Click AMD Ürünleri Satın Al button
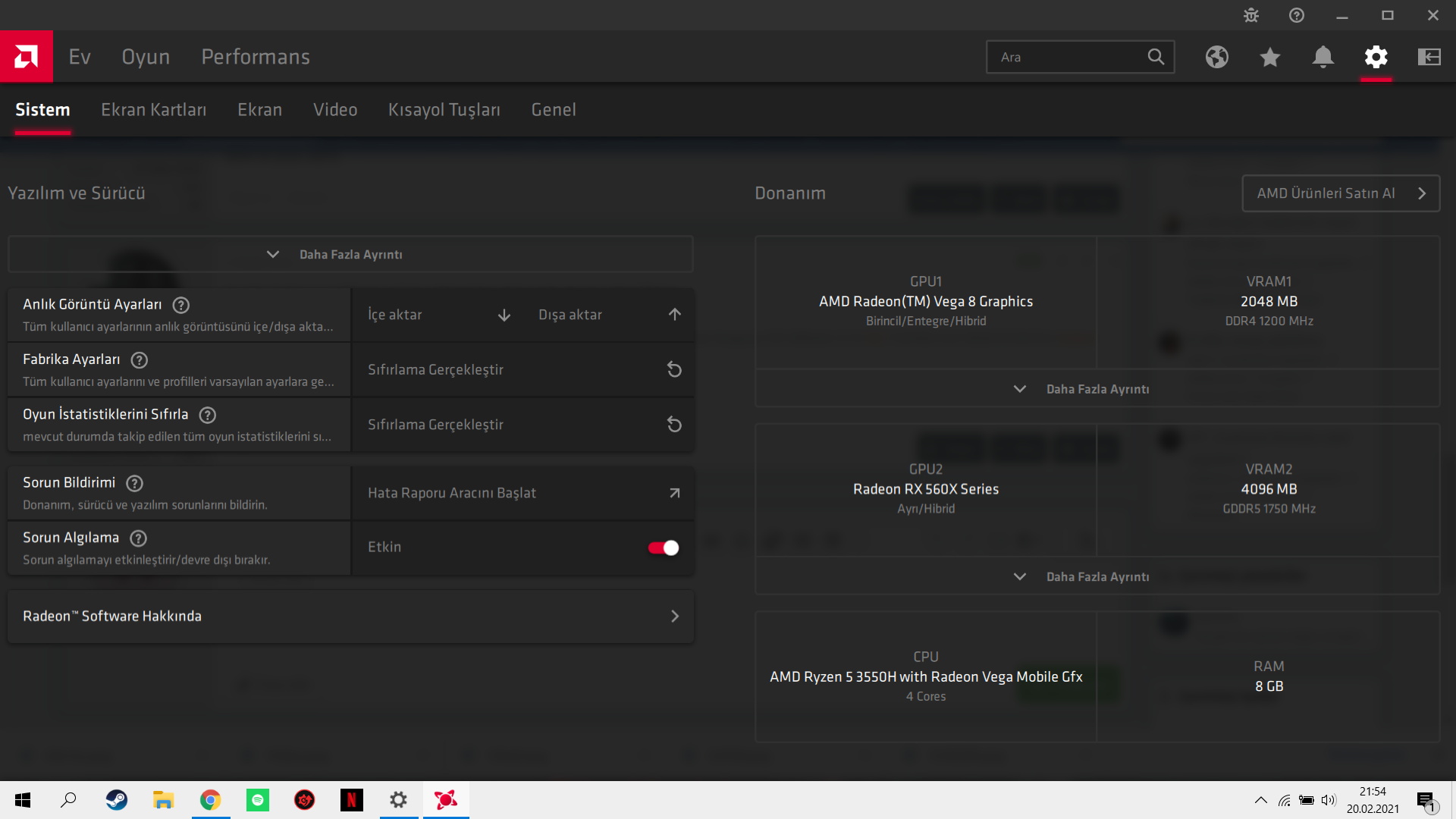This screenshot has width=1456, height=819. click(x=1341, y=193)
